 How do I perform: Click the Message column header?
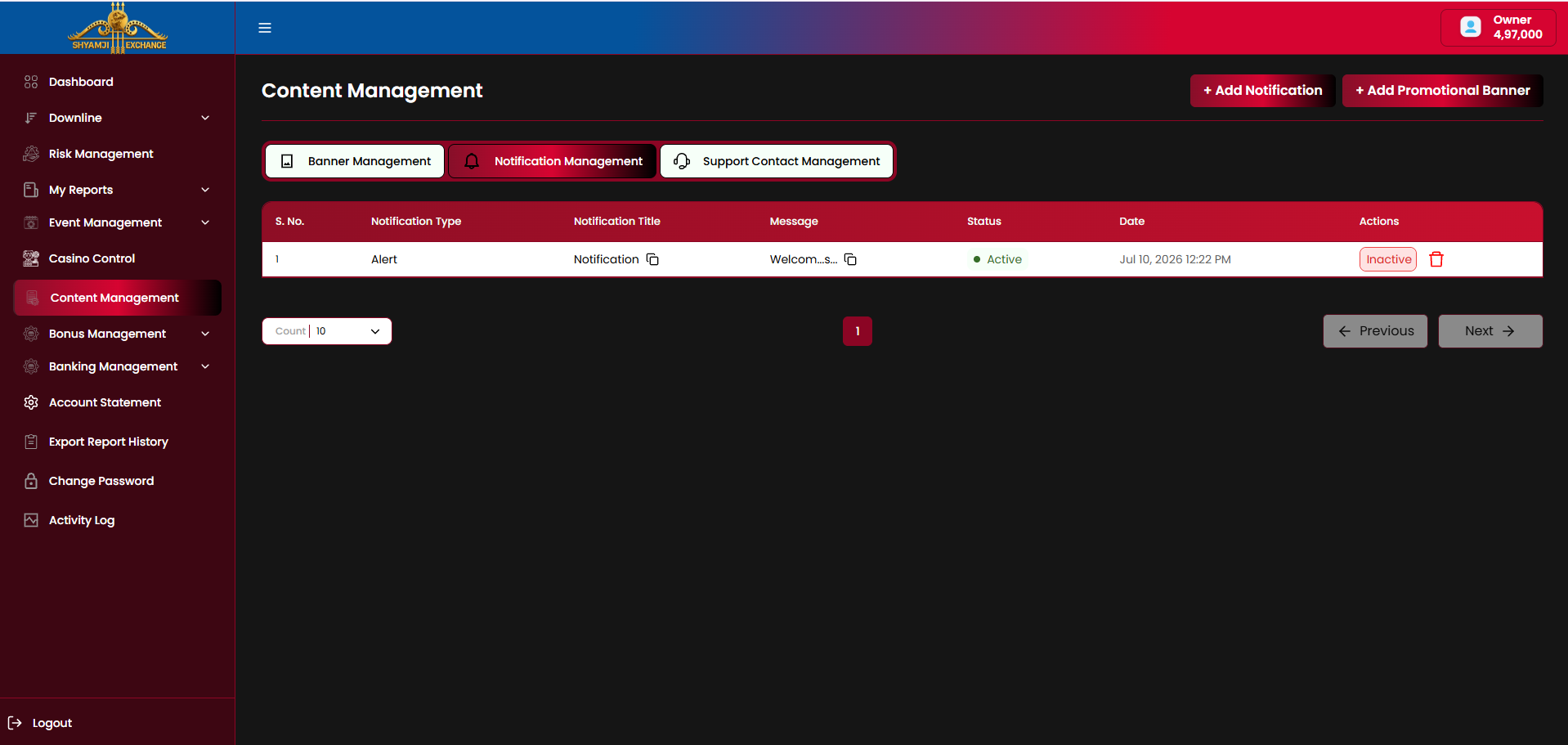pyautogui.click(x=794, y=222)
